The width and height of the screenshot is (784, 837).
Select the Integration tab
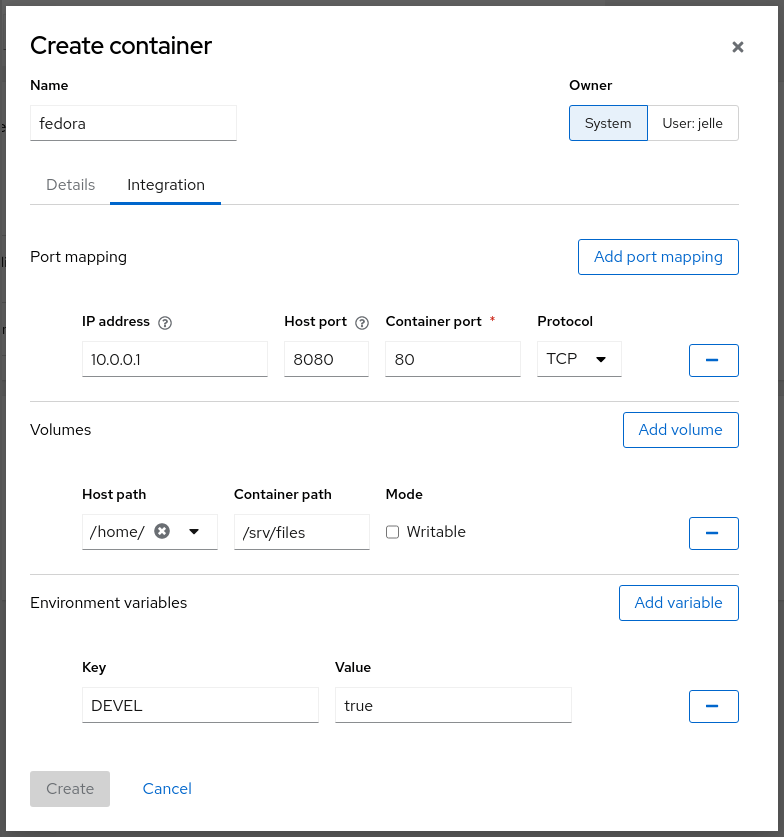tap(166, 185)
